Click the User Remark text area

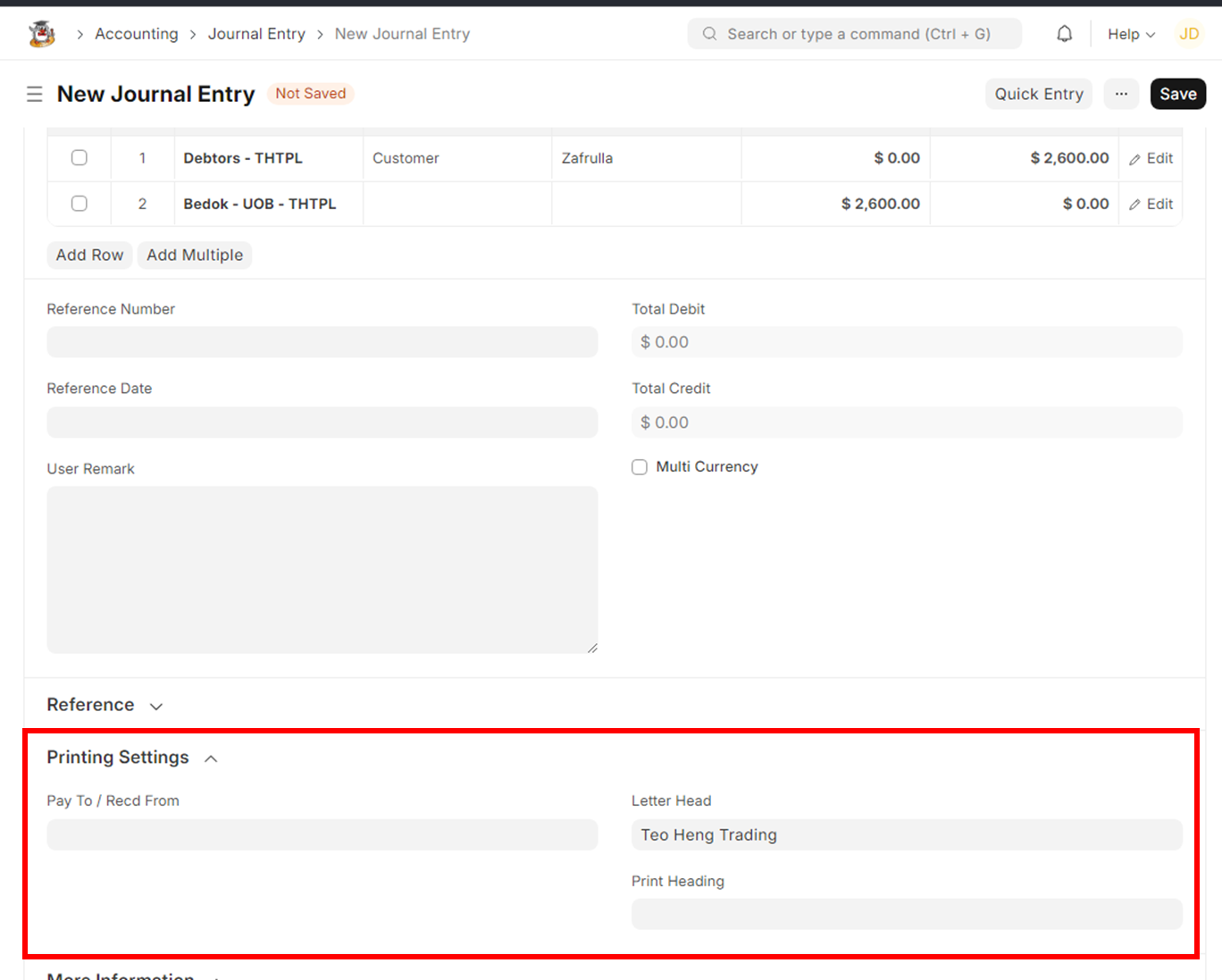pos(322,570)
